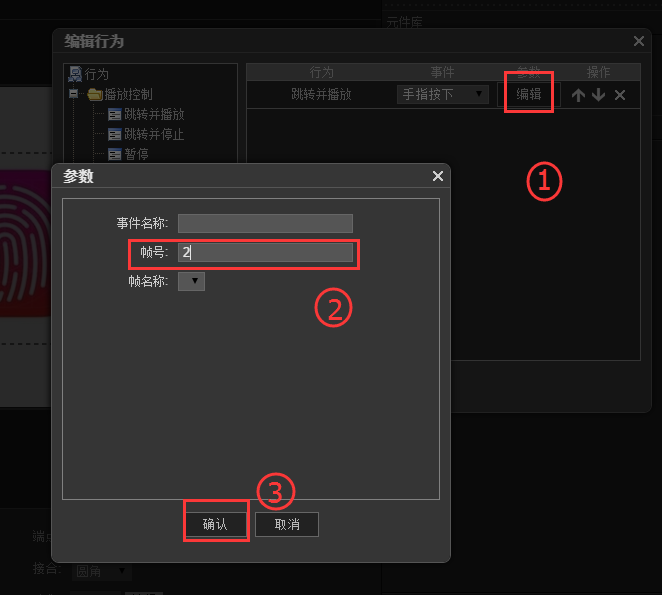The image size is (662, 595).
Task: Select 暂停 in the behavior tree
Action: pos(137,154)
